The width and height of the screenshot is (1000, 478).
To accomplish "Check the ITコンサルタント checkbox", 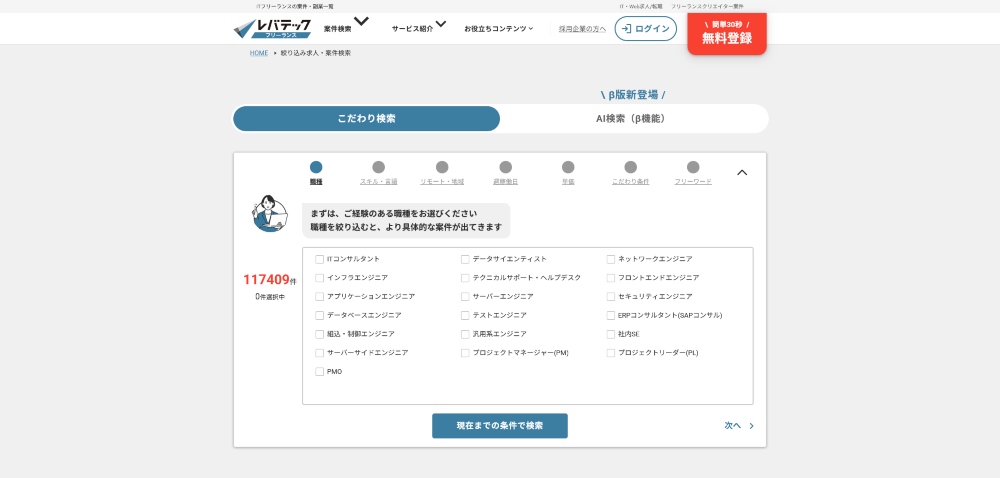I will (320, 259).
